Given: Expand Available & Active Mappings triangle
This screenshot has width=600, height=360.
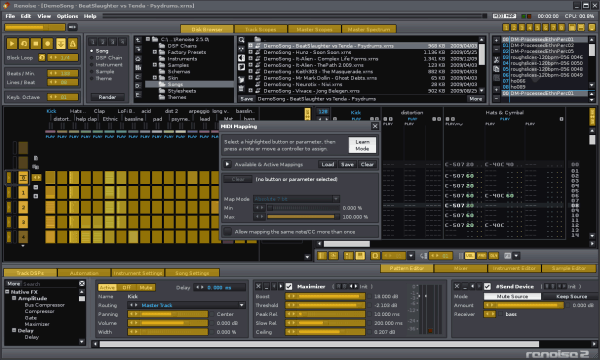Looking at the screenshot, I should [x=227, y=164].
